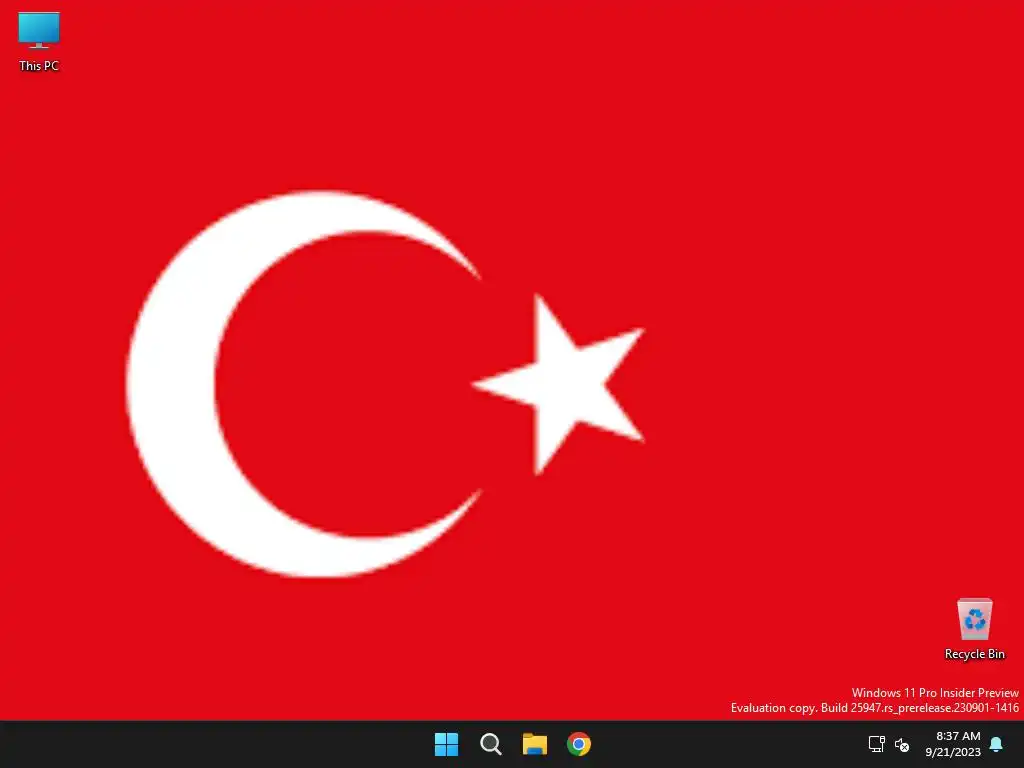Select the This PC desktop icon
The height and width of the screenshot is (768, 1024).
tap(39, 41)
